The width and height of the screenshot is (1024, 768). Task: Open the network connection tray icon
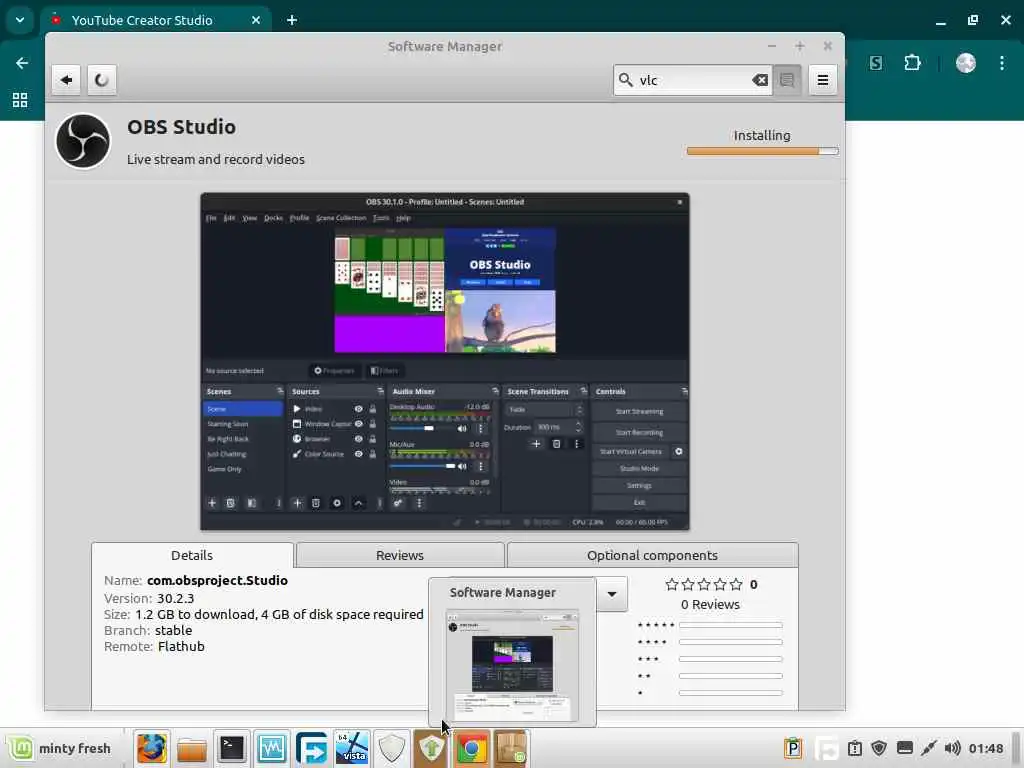[928, 748]
